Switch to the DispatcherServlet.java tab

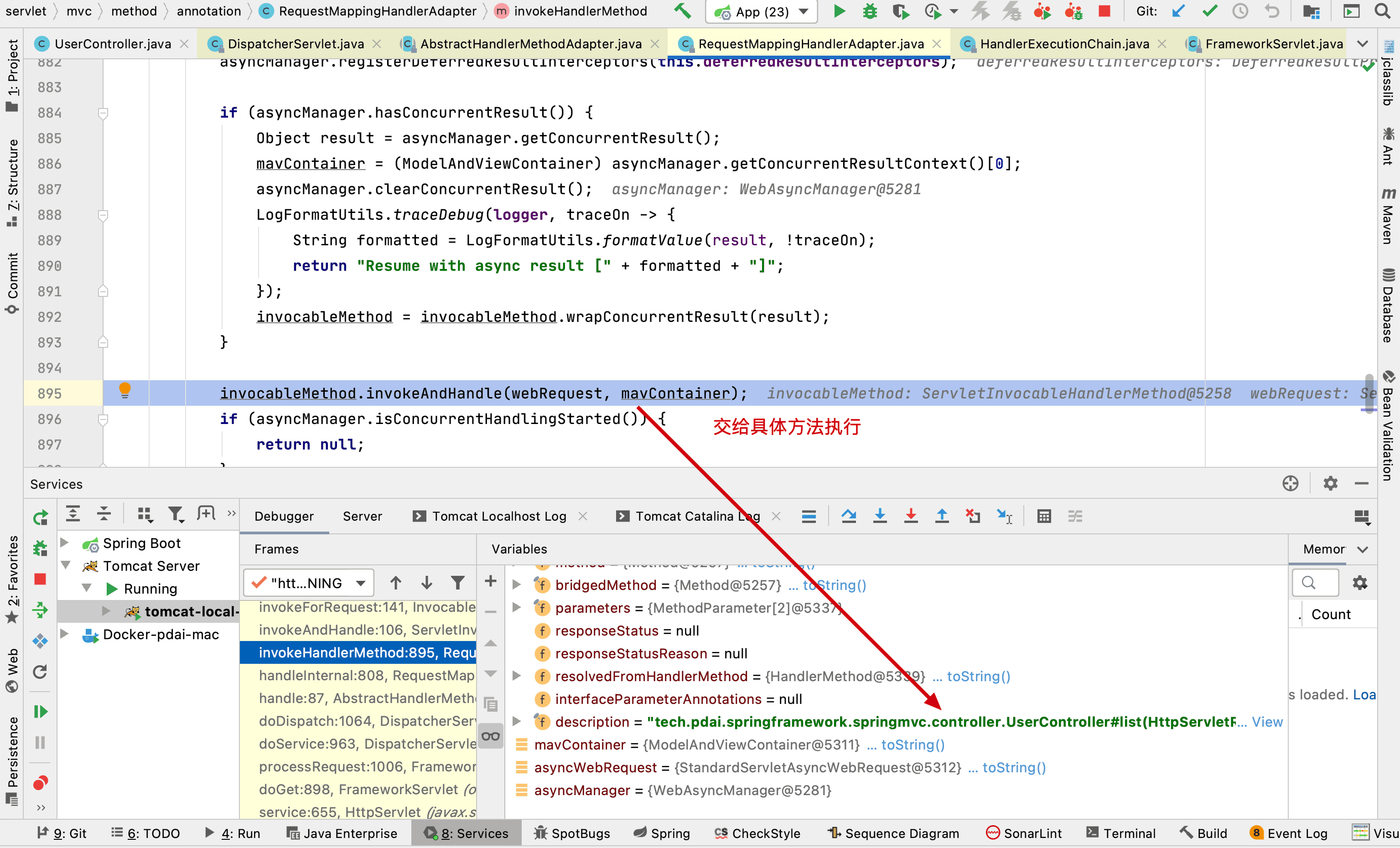295,44
